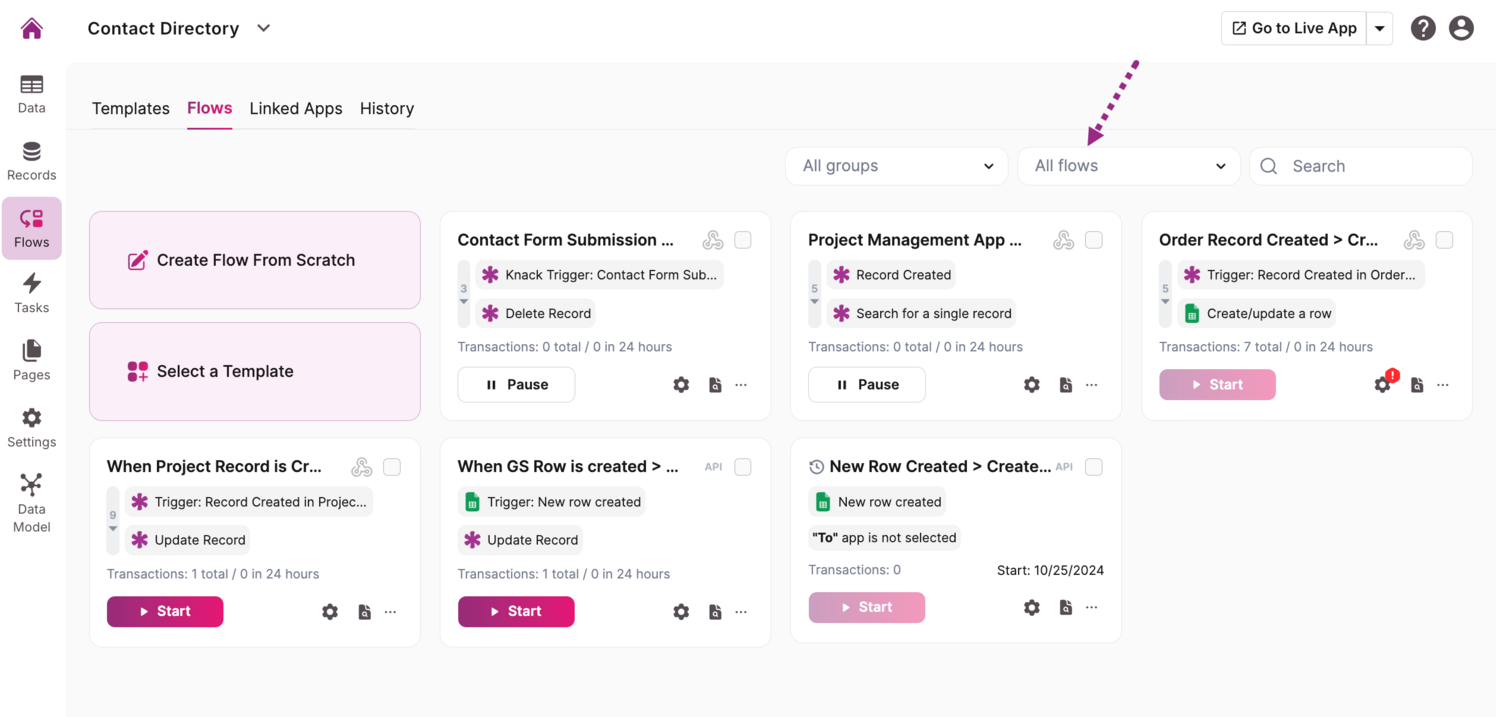1500x717 pixels.
Task: Check the Contact Form Submission flow checkbox
Action: tap(743, 240)
